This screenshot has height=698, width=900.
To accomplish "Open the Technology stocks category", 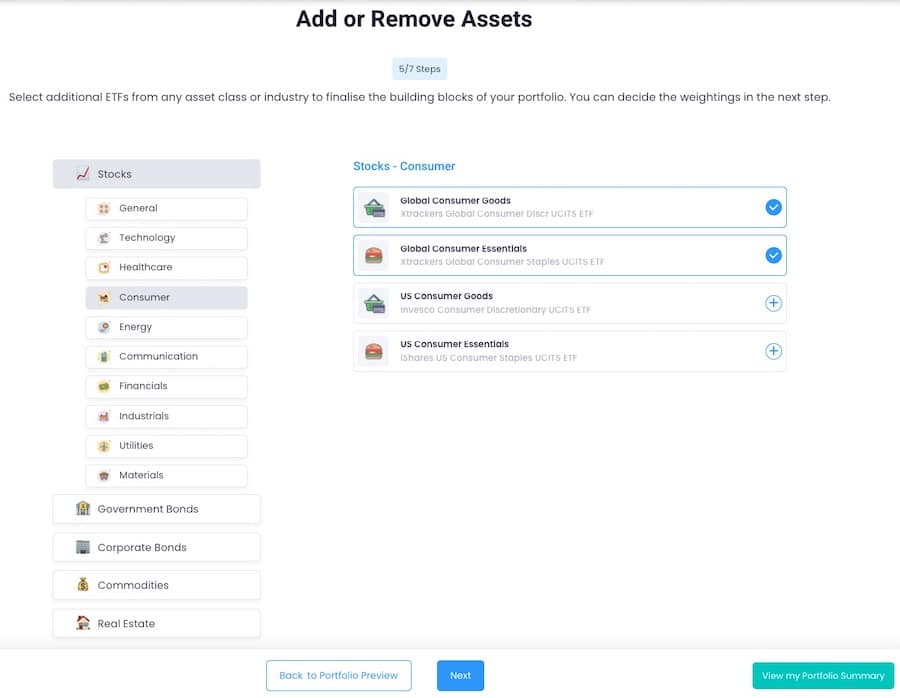I will click(x=166, y=238).
